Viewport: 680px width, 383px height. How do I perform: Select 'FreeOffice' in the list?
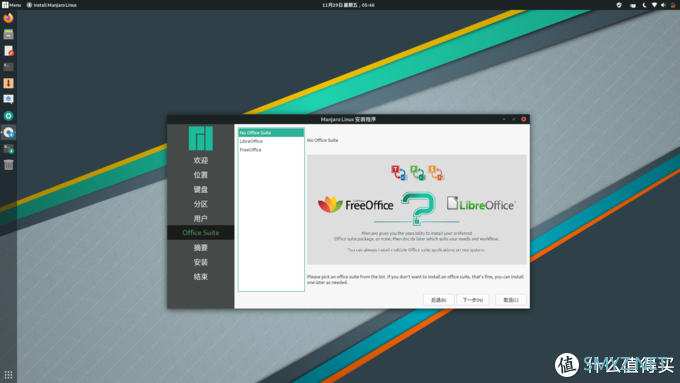271,150
